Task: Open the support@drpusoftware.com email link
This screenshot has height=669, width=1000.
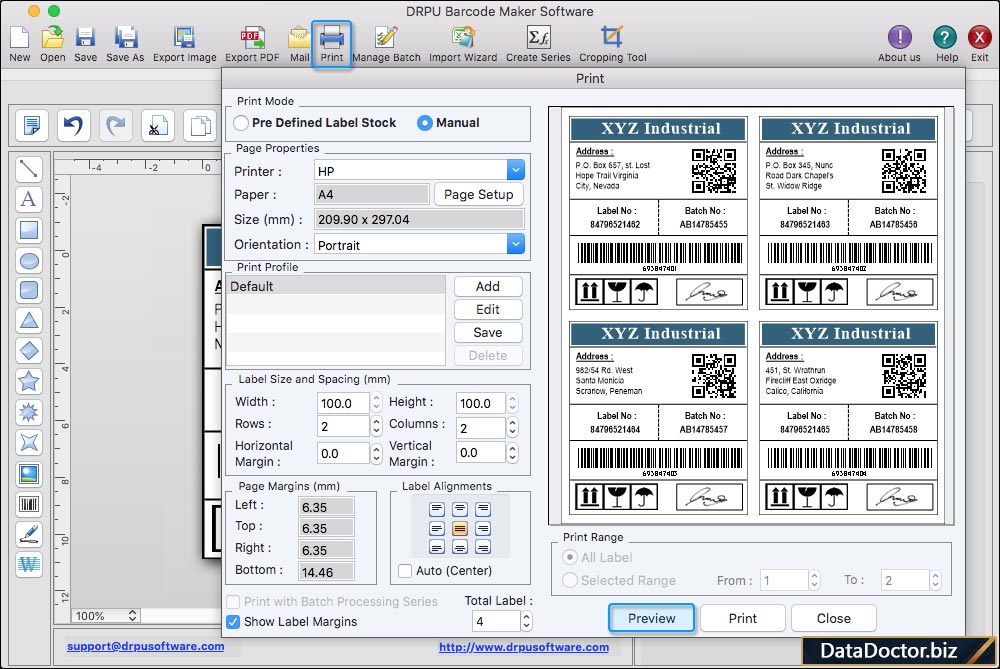Action: pos(145,646)
